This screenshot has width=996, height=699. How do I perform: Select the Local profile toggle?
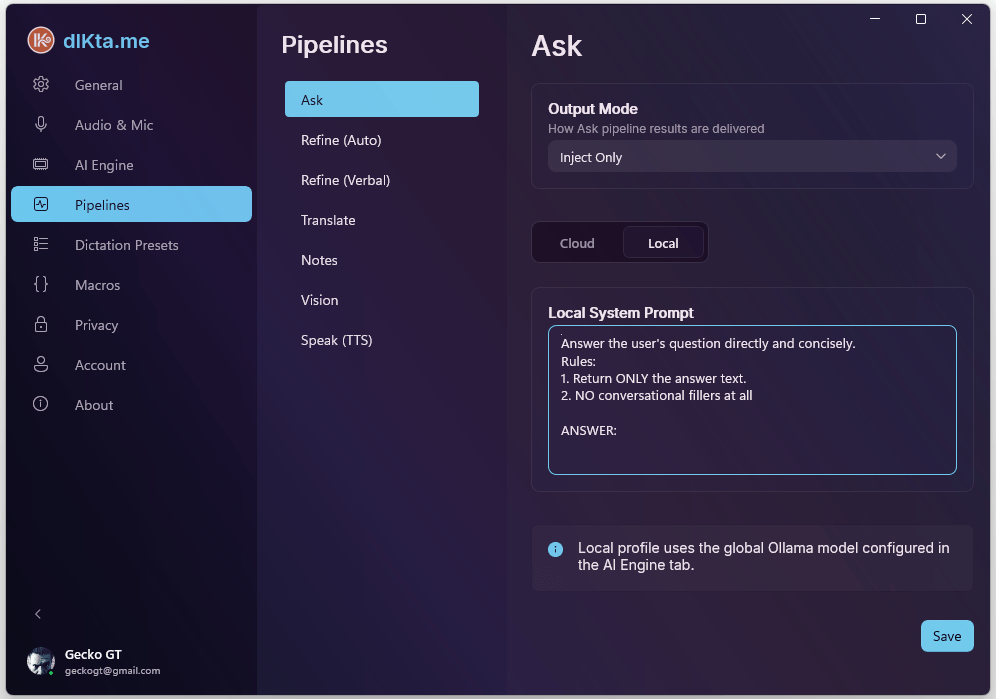pos(663,243)
